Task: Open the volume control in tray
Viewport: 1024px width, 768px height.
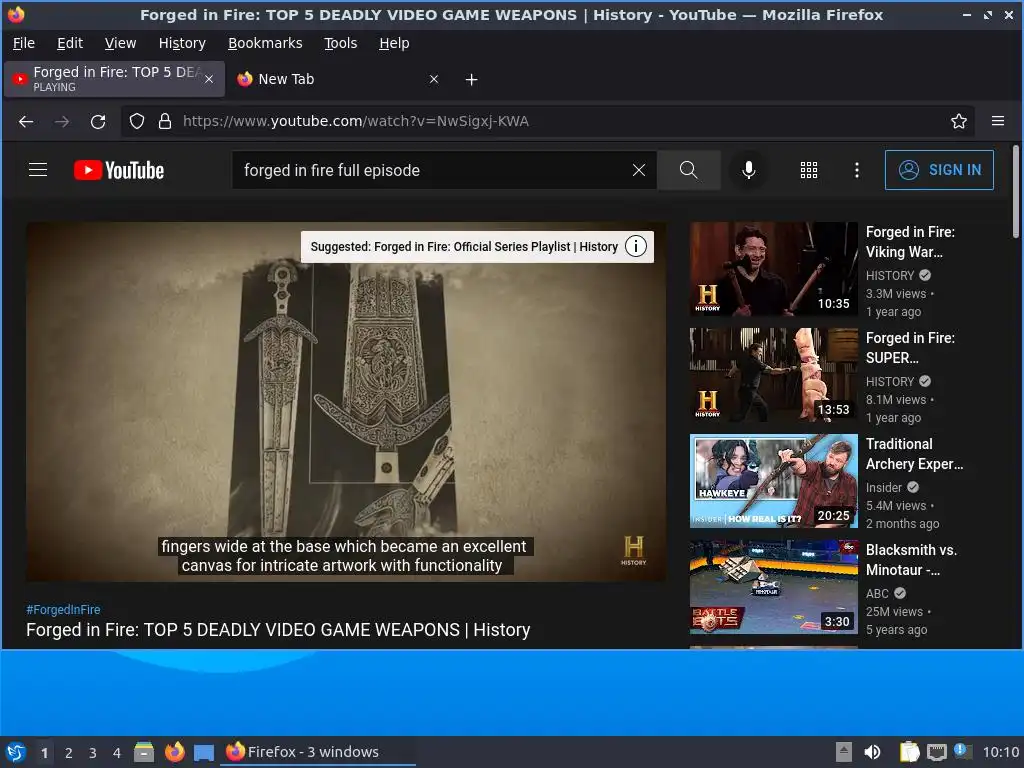Action: [872, 752]
